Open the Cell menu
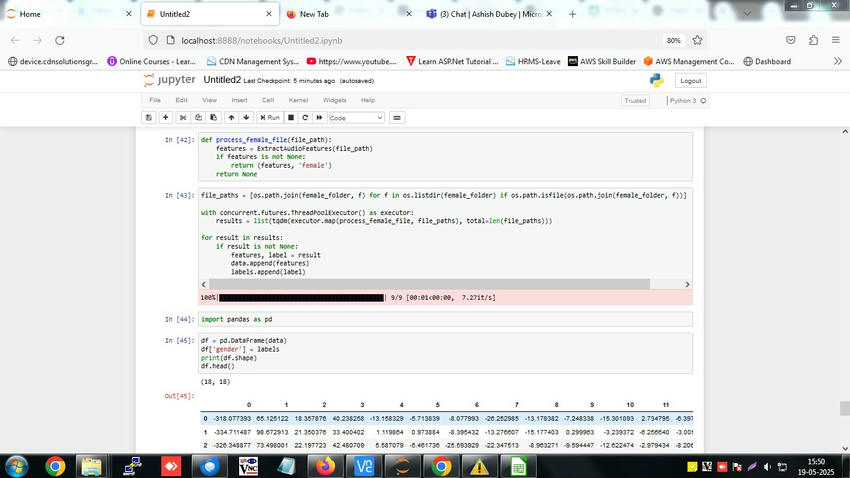Screen dimensions: 850x478 (268, 100)
